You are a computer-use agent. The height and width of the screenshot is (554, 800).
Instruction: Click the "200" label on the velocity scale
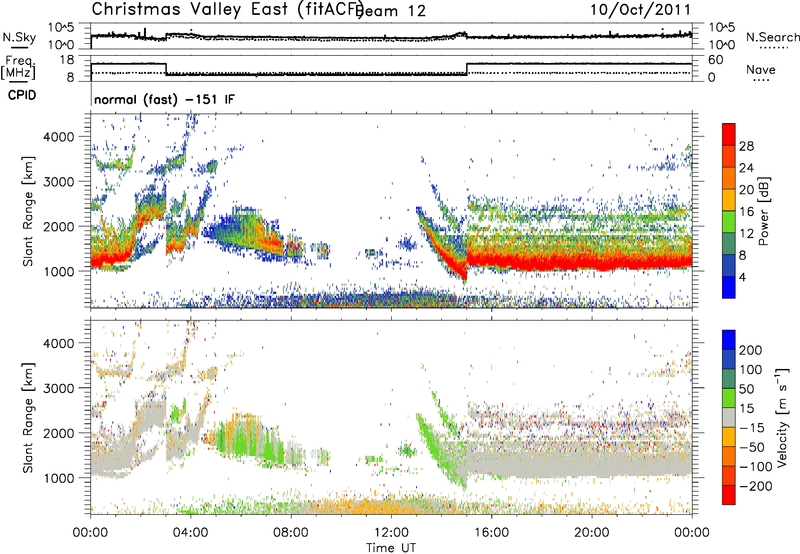point(751,350)
